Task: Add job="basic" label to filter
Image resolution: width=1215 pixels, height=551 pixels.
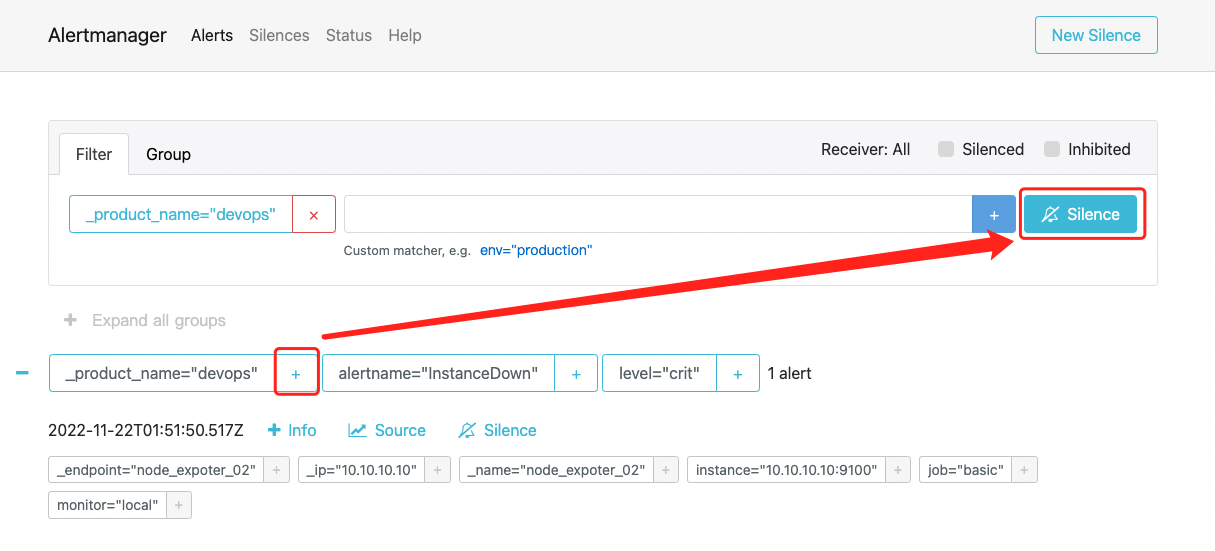Action: [1024, 470]
